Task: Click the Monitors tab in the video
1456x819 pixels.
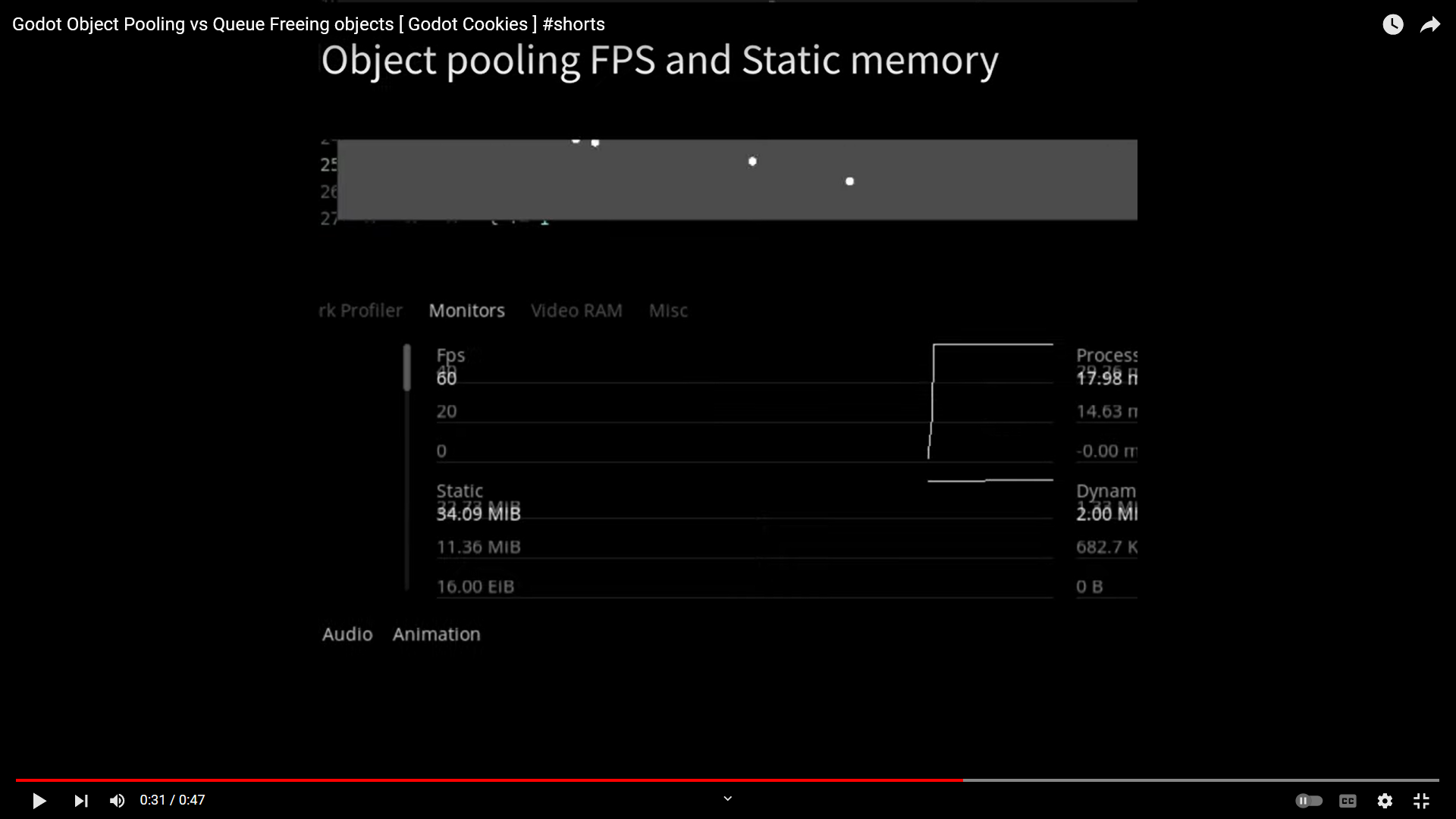Action: [x=466, y=311]
